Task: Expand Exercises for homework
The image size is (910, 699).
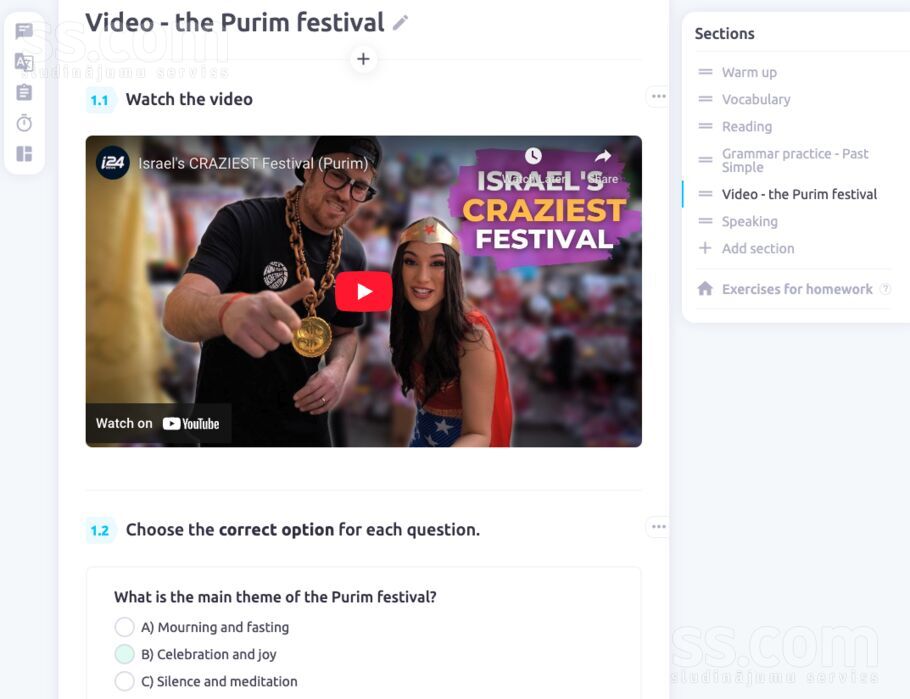Action: click(x=796, y=289)
